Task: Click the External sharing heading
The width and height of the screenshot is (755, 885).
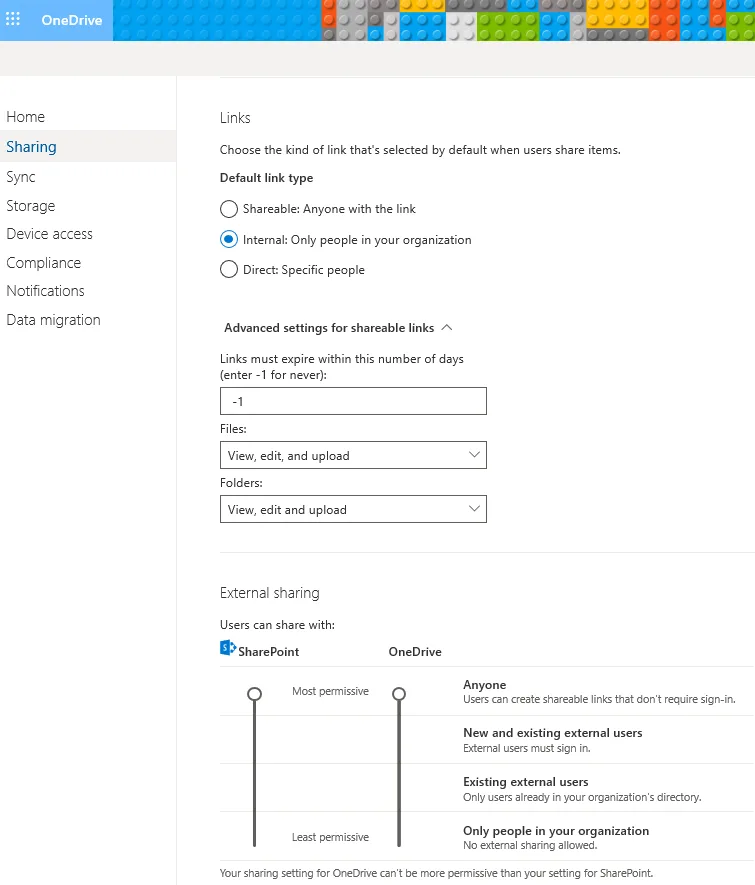Action: (x=270, y=593)
